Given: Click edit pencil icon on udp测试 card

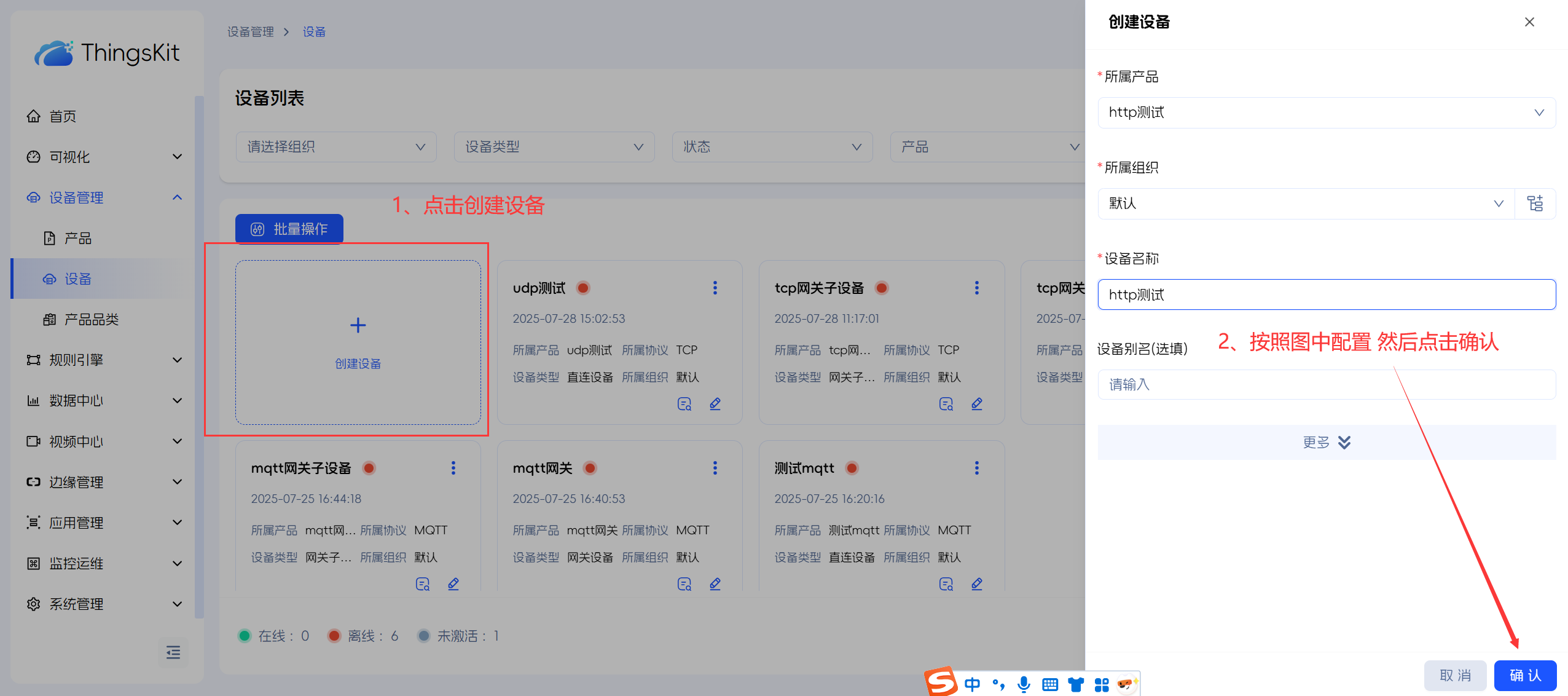Looking at the screenshot, I should (x=715, y=404).
